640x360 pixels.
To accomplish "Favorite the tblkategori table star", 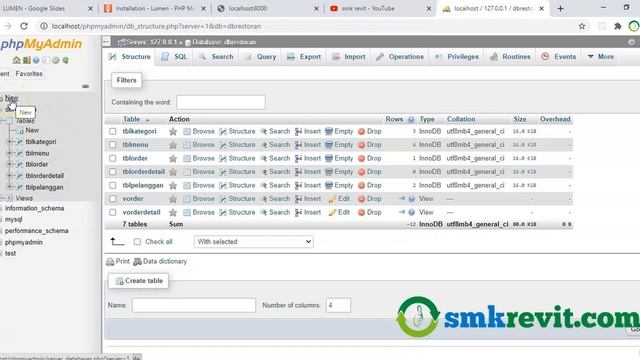I will click(173, 131).
